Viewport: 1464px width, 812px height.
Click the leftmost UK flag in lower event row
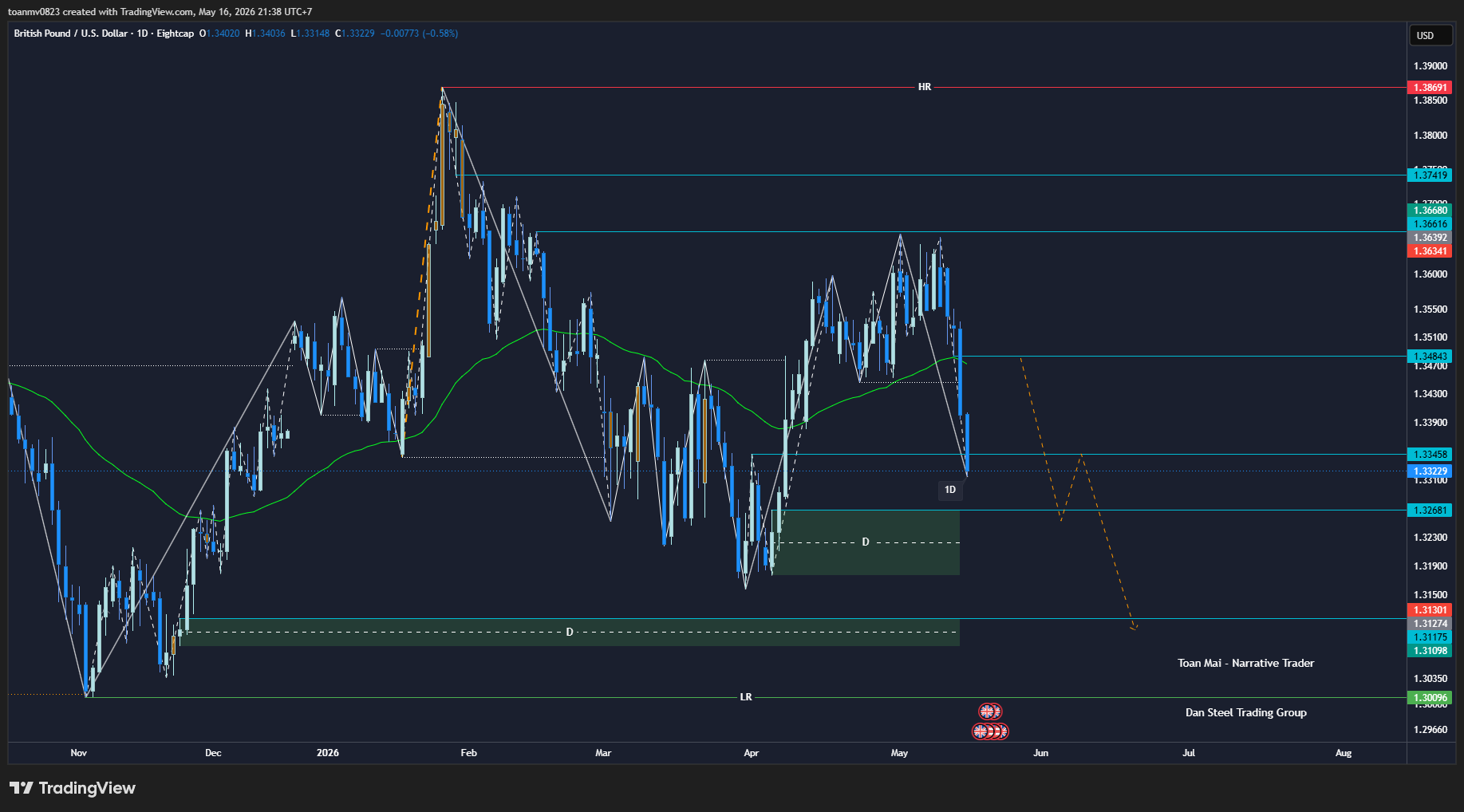click(981, 731)
